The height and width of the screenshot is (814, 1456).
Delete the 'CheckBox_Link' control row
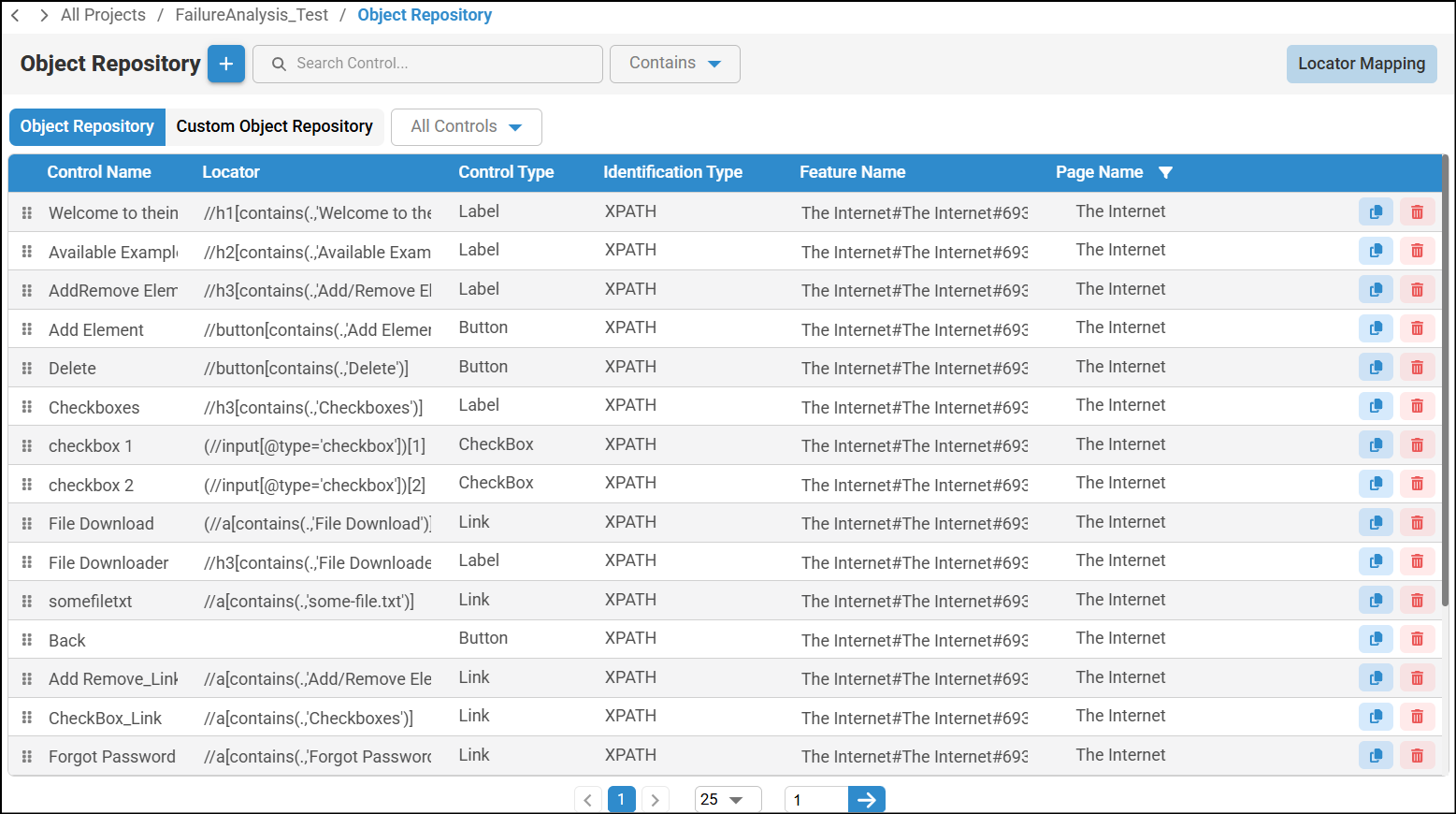pyautogui.click(x=1417, y=717)
